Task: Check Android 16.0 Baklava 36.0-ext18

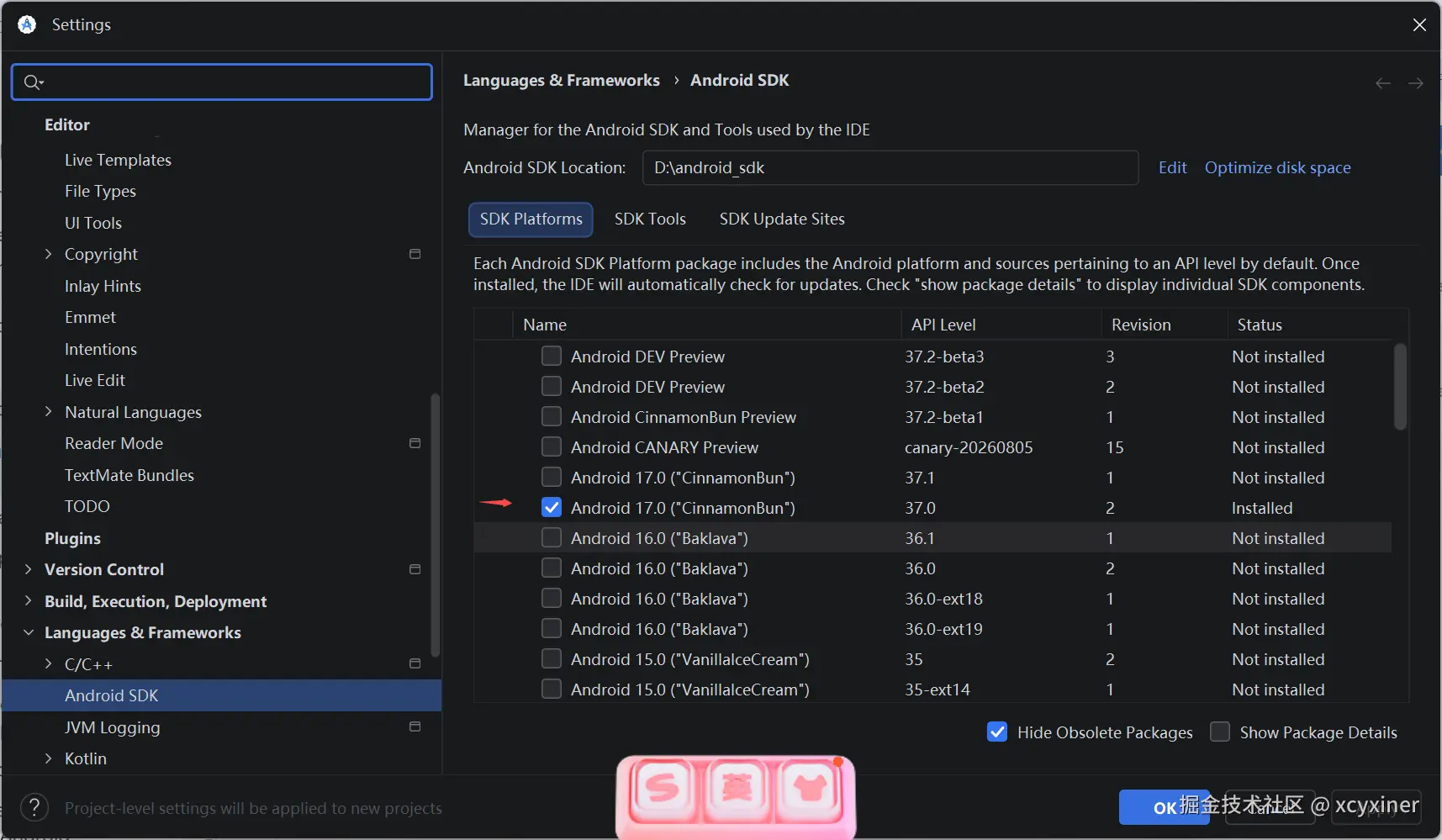Action: 552,598
